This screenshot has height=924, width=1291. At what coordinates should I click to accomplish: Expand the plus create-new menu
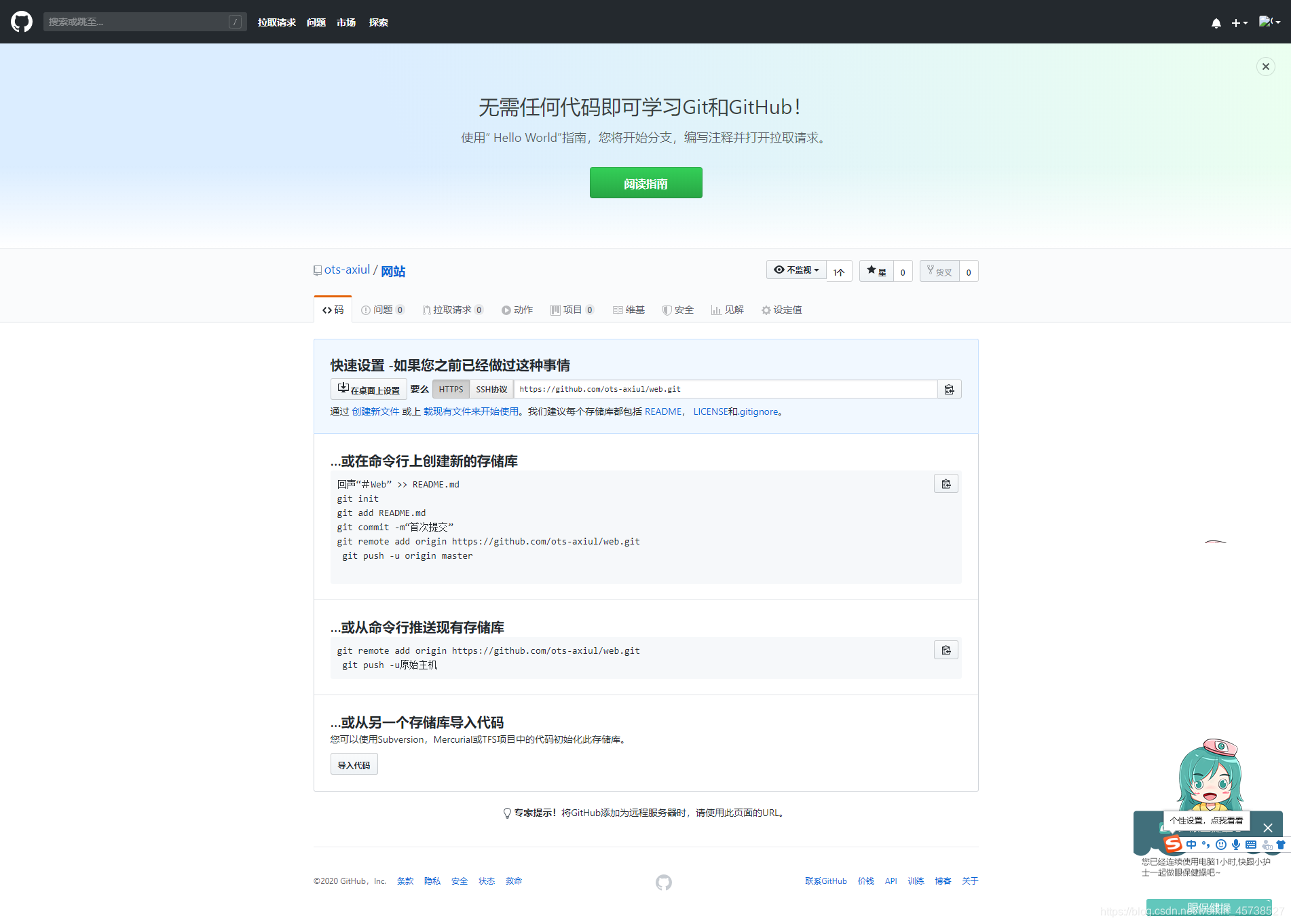tap(1239, 23)
